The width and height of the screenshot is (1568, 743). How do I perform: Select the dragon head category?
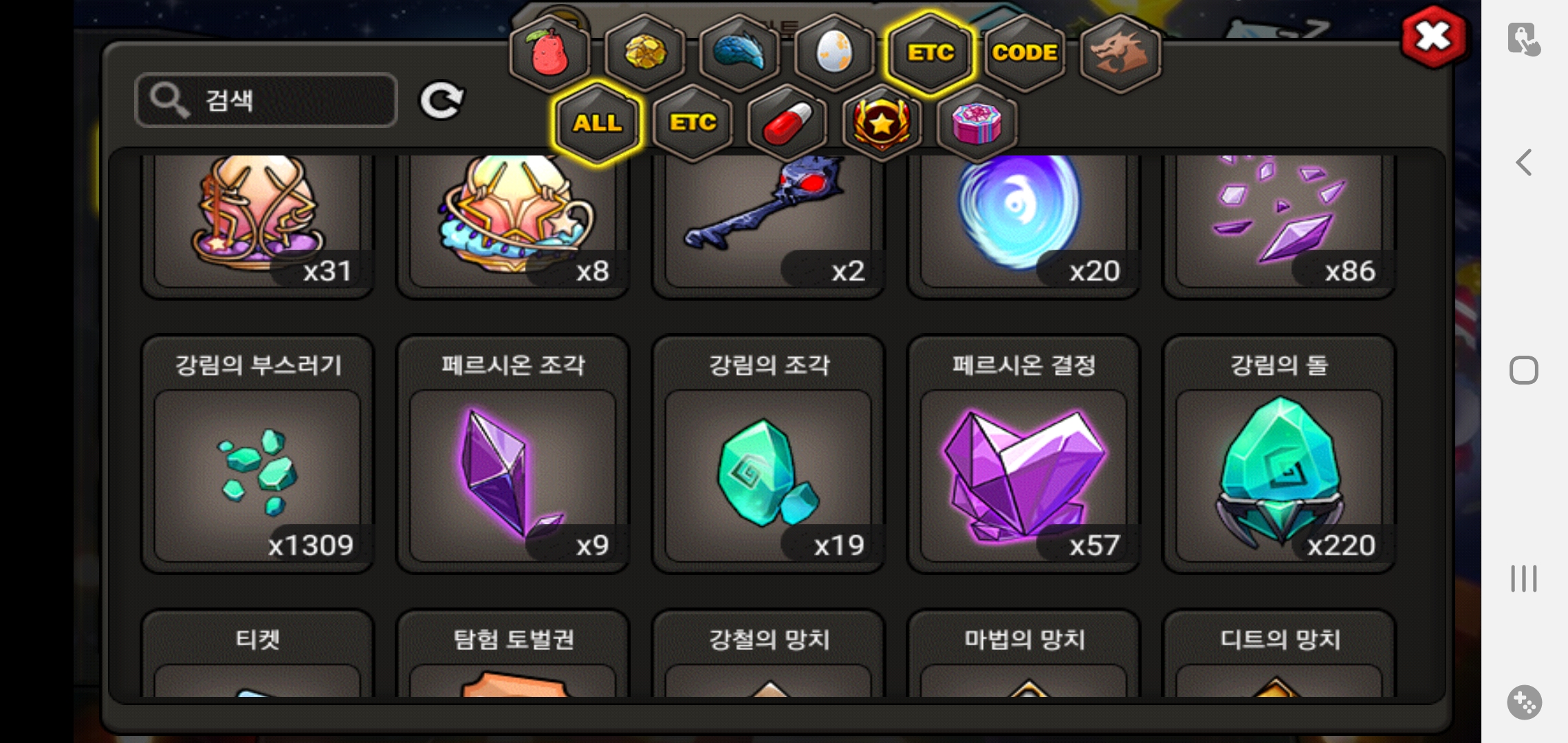click(1120, 52)
